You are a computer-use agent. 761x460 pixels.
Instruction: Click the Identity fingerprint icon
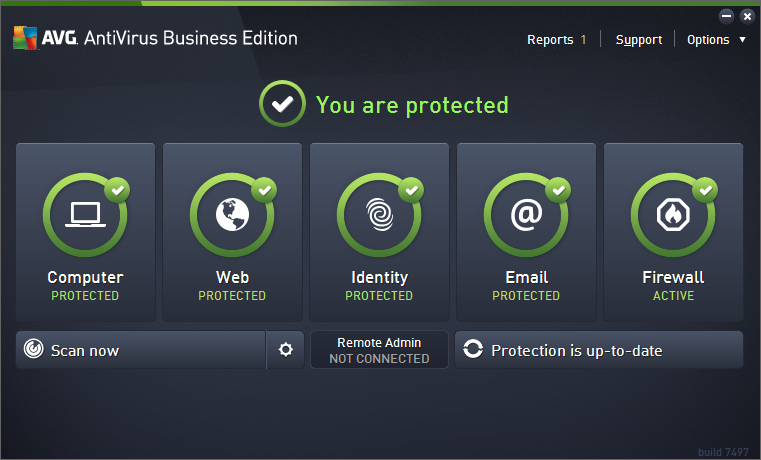[379, 215]
